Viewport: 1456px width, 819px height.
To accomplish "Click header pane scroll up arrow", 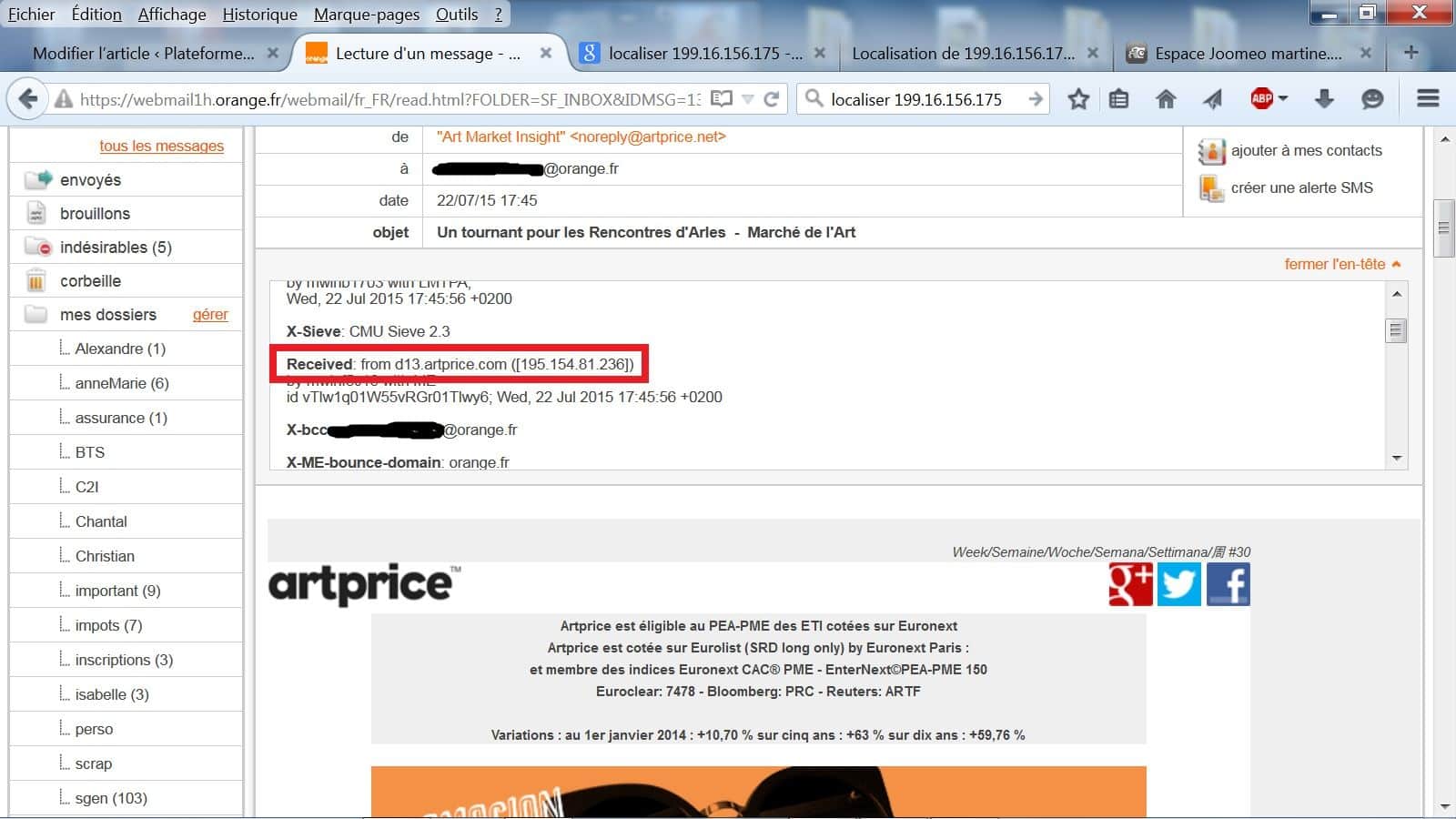I will click(x=1397, y=294).
